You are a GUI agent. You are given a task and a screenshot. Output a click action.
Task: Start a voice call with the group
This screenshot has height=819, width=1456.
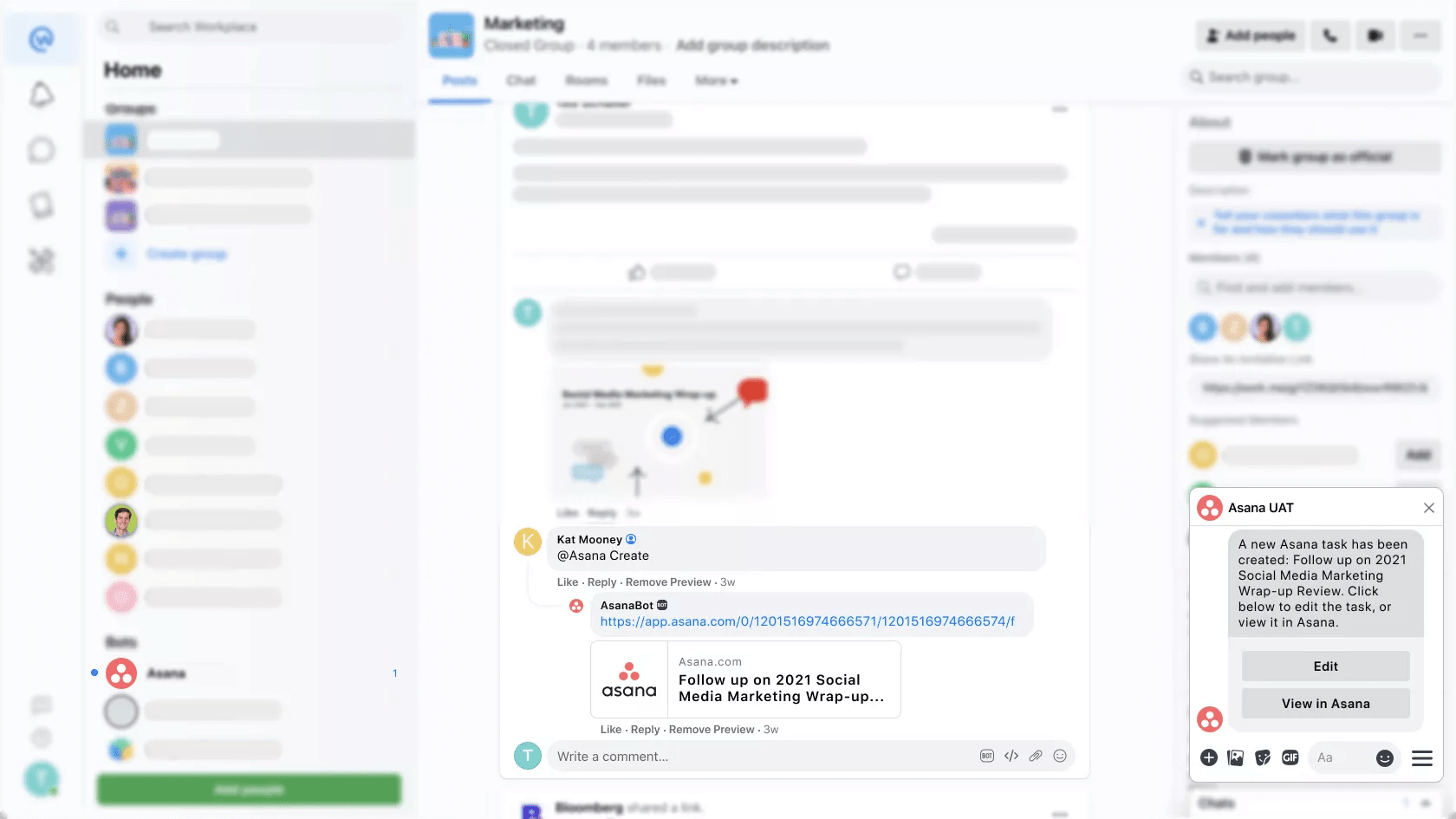click(1330, 36)
